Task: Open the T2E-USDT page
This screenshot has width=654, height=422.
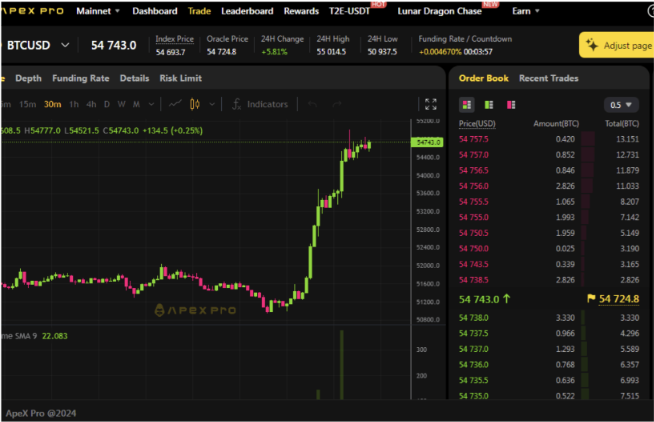Action: pyautogui.click(x=350, y=11)
